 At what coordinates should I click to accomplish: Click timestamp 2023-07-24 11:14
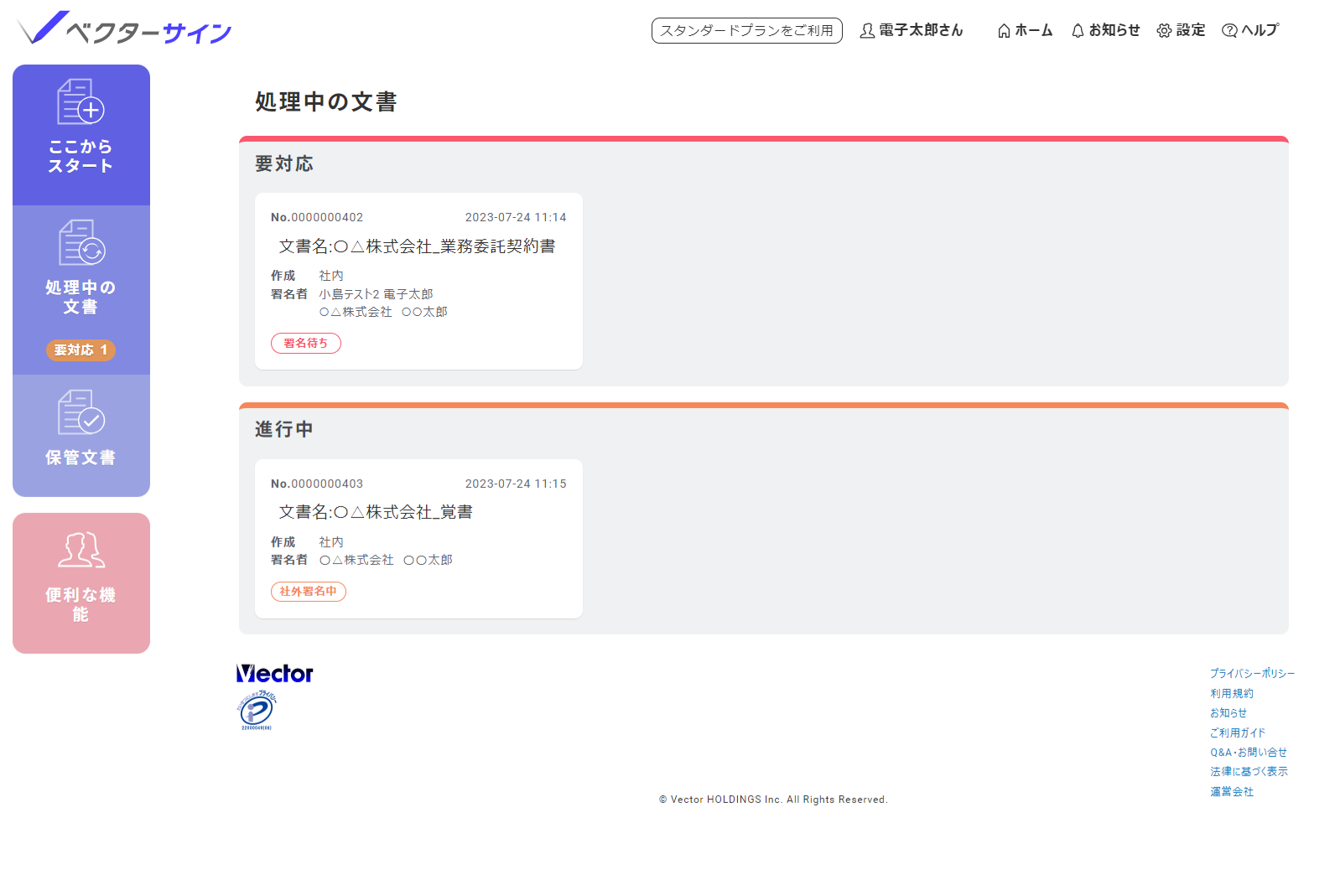pos(516,218)
